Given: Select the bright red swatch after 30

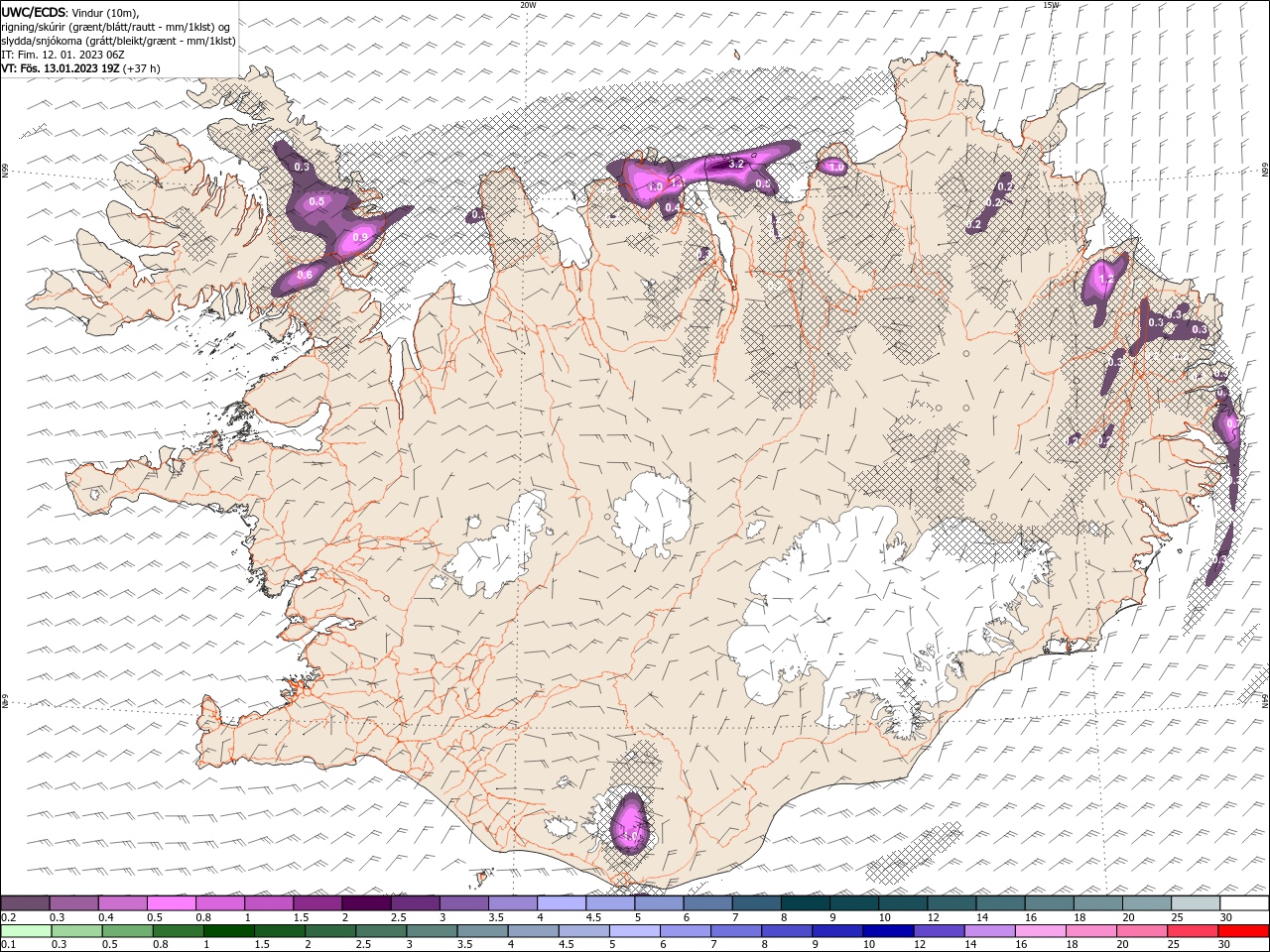Looking at the screenshot, I should click(1243, 930).
